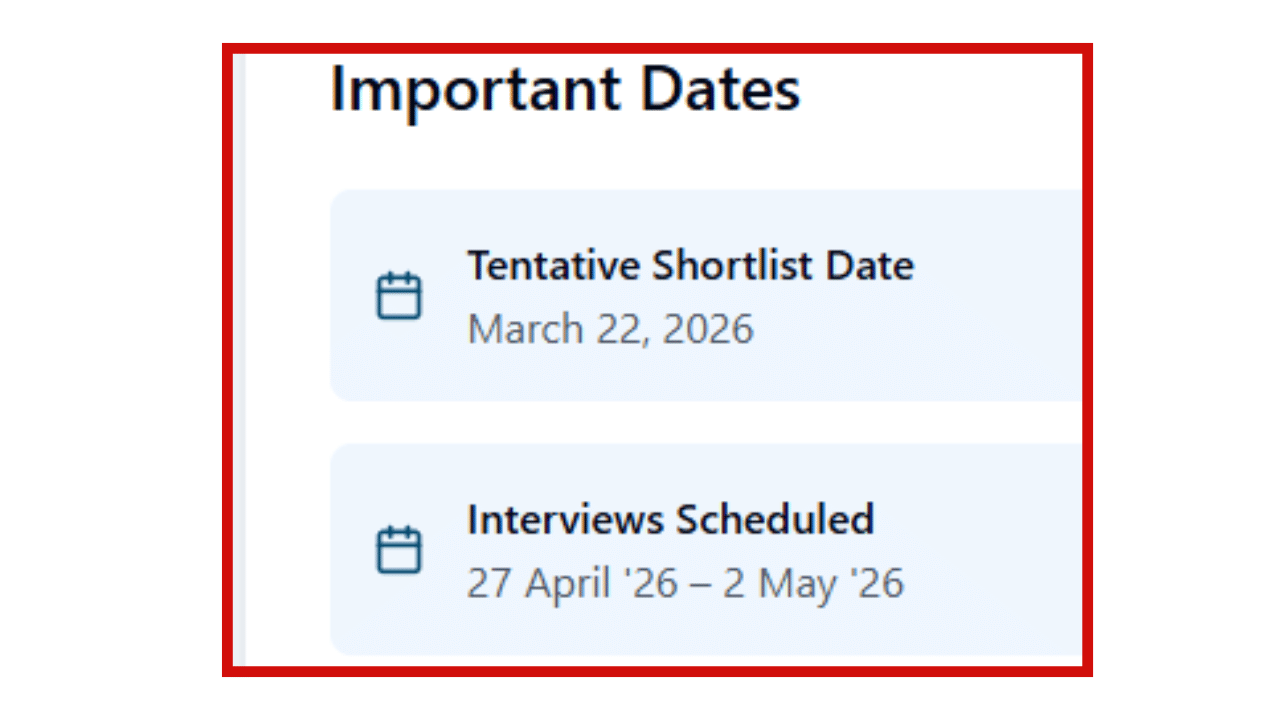Click the 27 April – 2 May date range
The image size is (1280, 720).
coord(685,583)
